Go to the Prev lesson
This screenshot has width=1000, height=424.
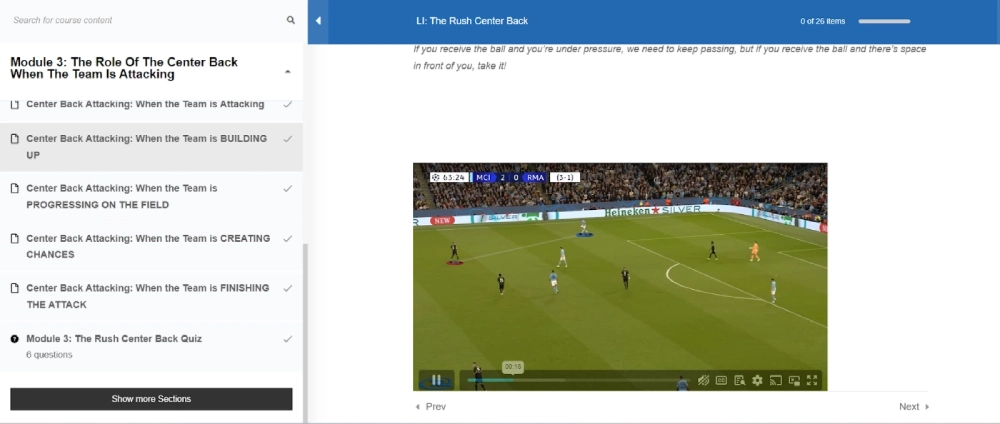point(431,407)
